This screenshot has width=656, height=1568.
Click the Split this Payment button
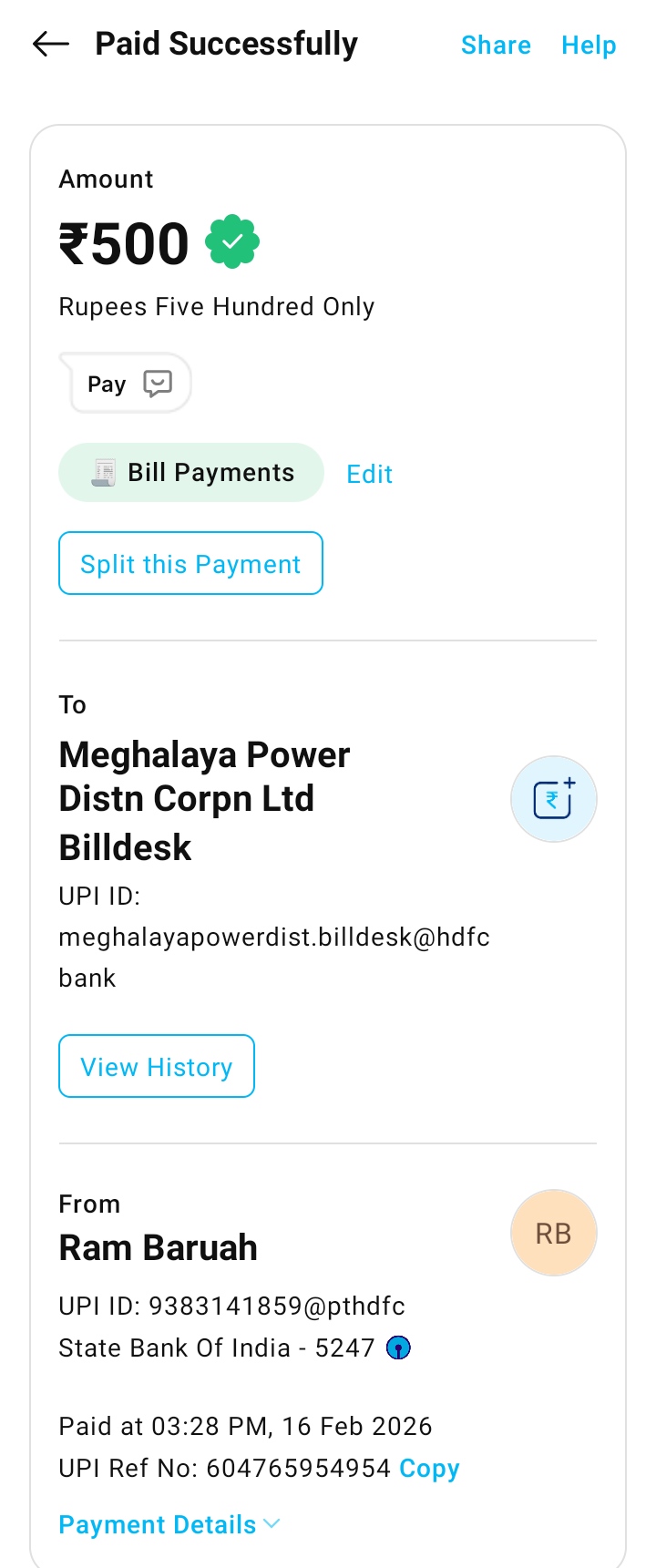pos(190,564)
